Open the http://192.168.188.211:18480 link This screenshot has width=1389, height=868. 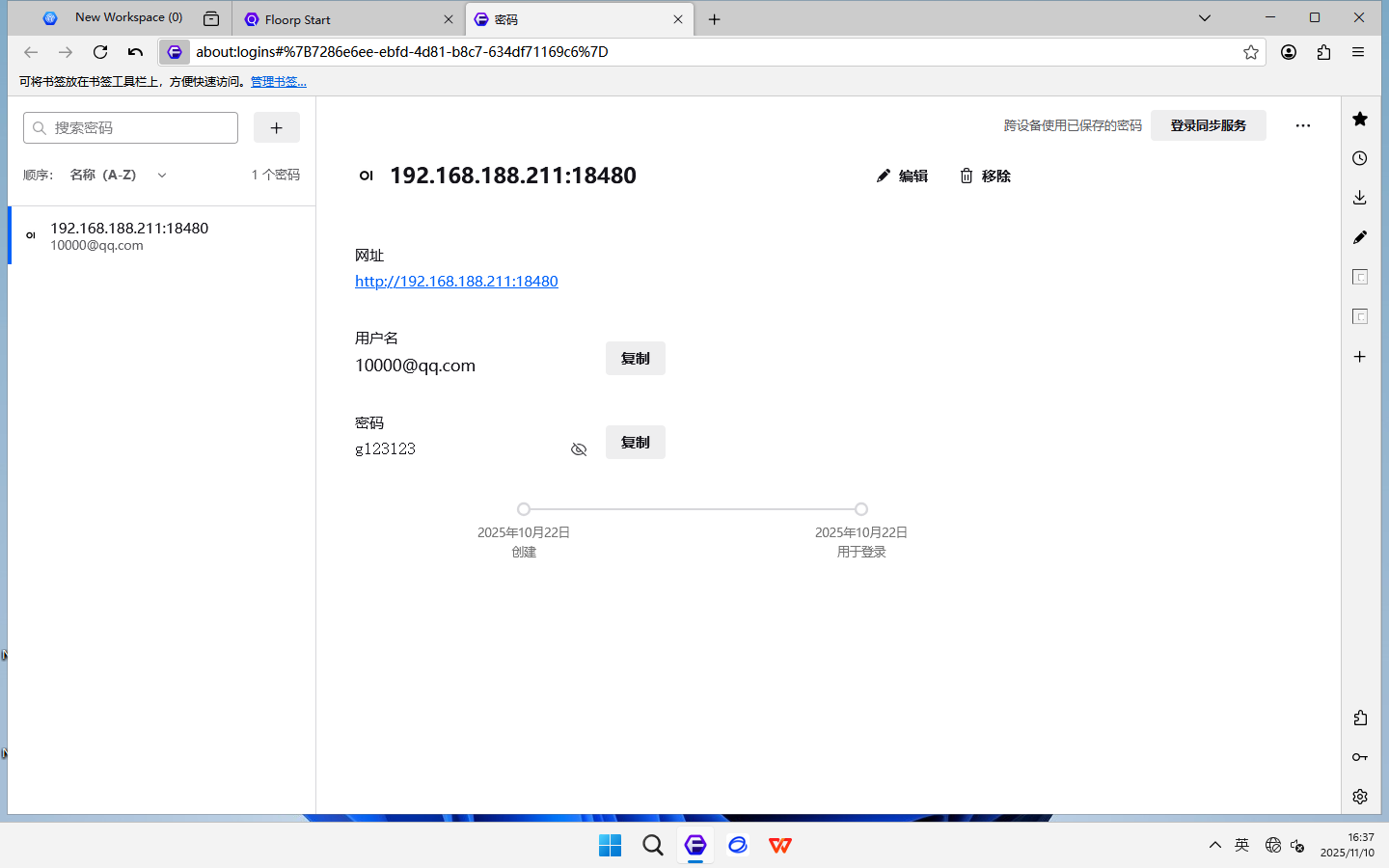(456, 282)
